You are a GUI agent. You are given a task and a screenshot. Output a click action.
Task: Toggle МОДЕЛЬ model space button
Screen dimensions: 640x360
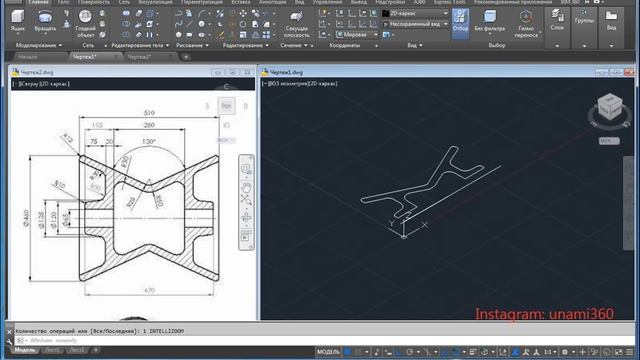[328, 352]
